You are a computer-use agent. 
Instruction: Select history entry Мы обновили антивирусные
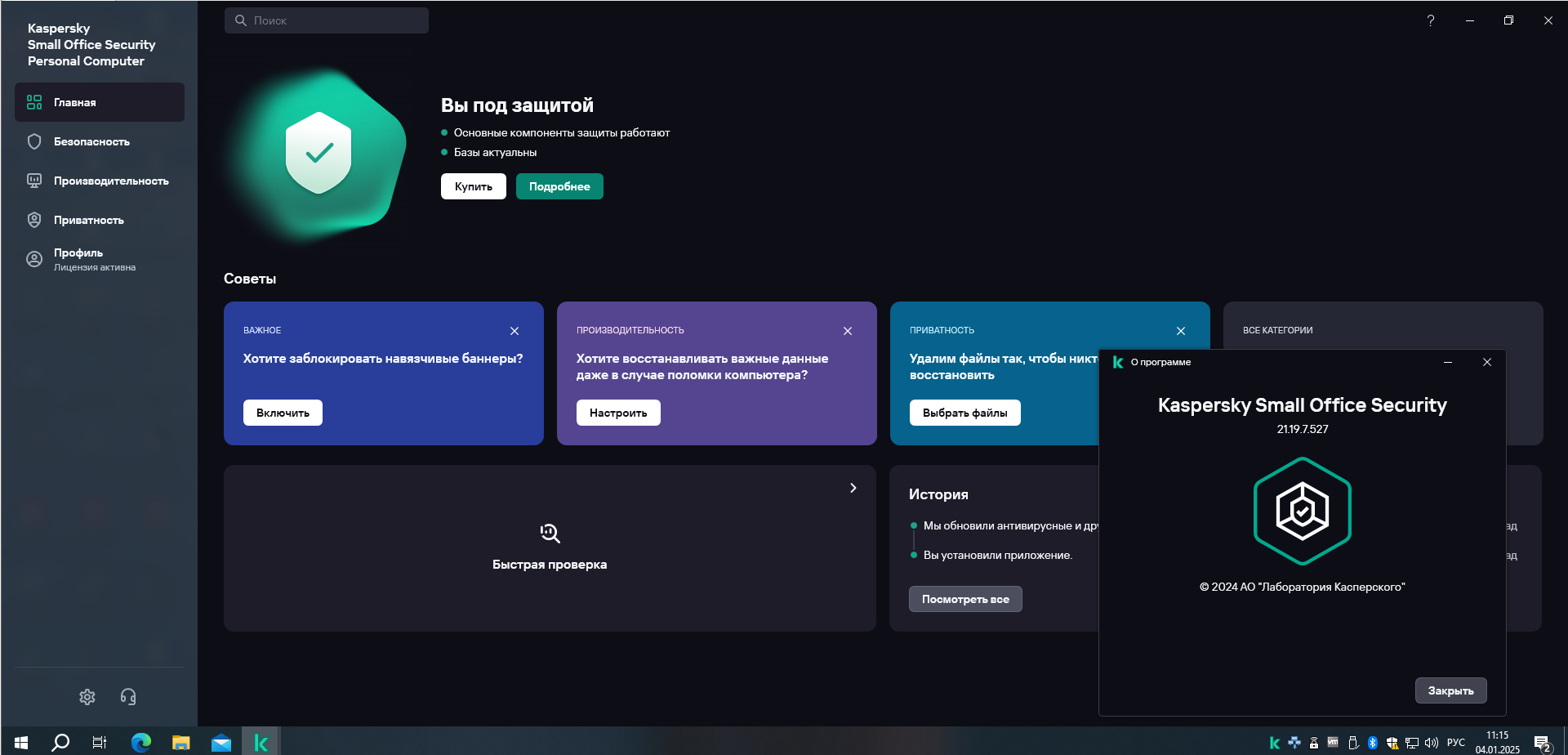click(1011, 525)
